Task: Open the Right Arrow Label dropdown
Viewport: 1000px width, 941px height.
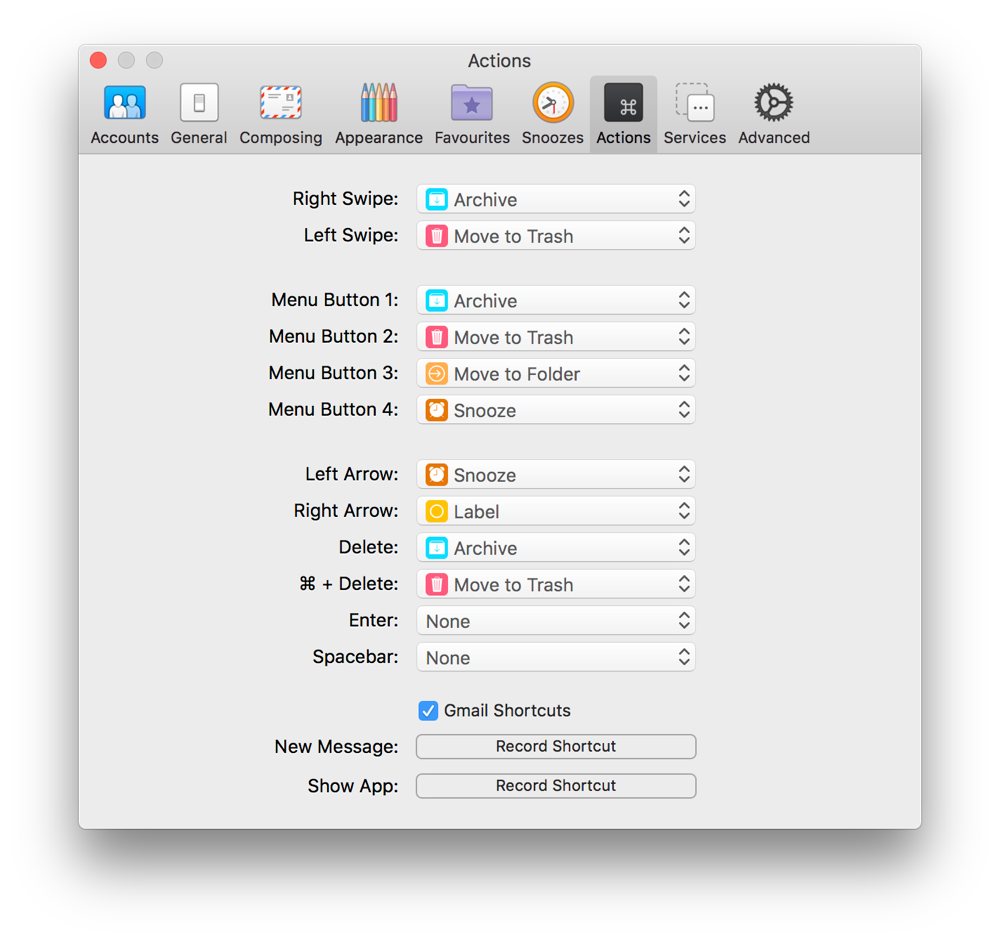Action: click(555, 511)
